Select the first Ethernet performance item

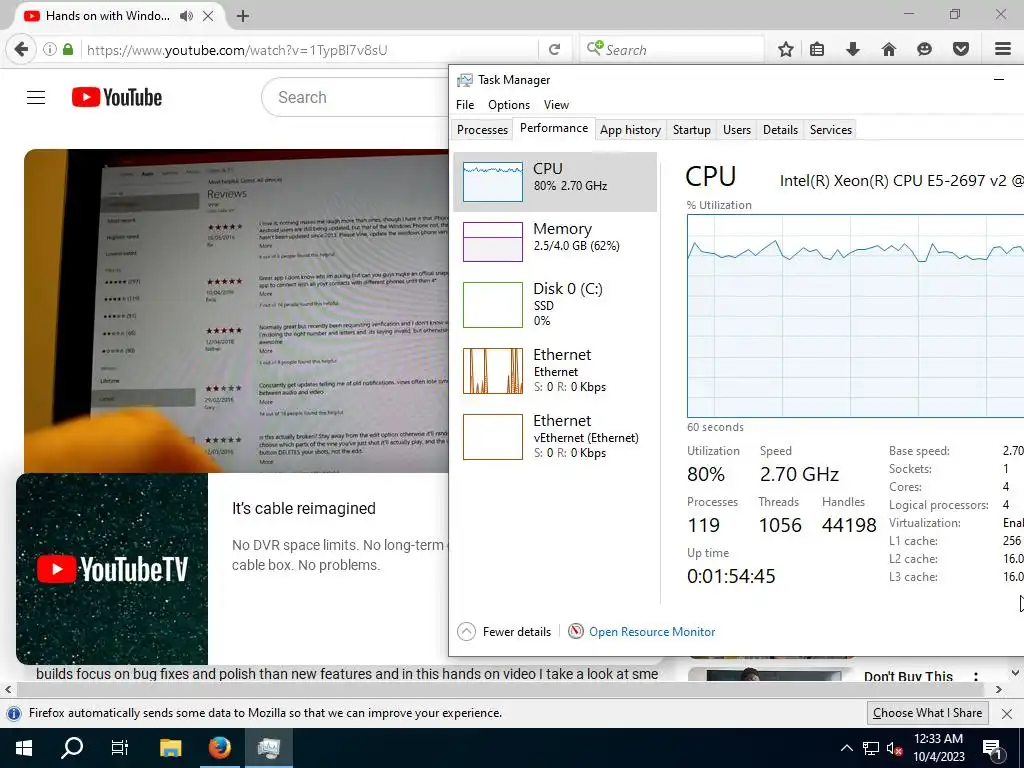[x=555, y=370]
